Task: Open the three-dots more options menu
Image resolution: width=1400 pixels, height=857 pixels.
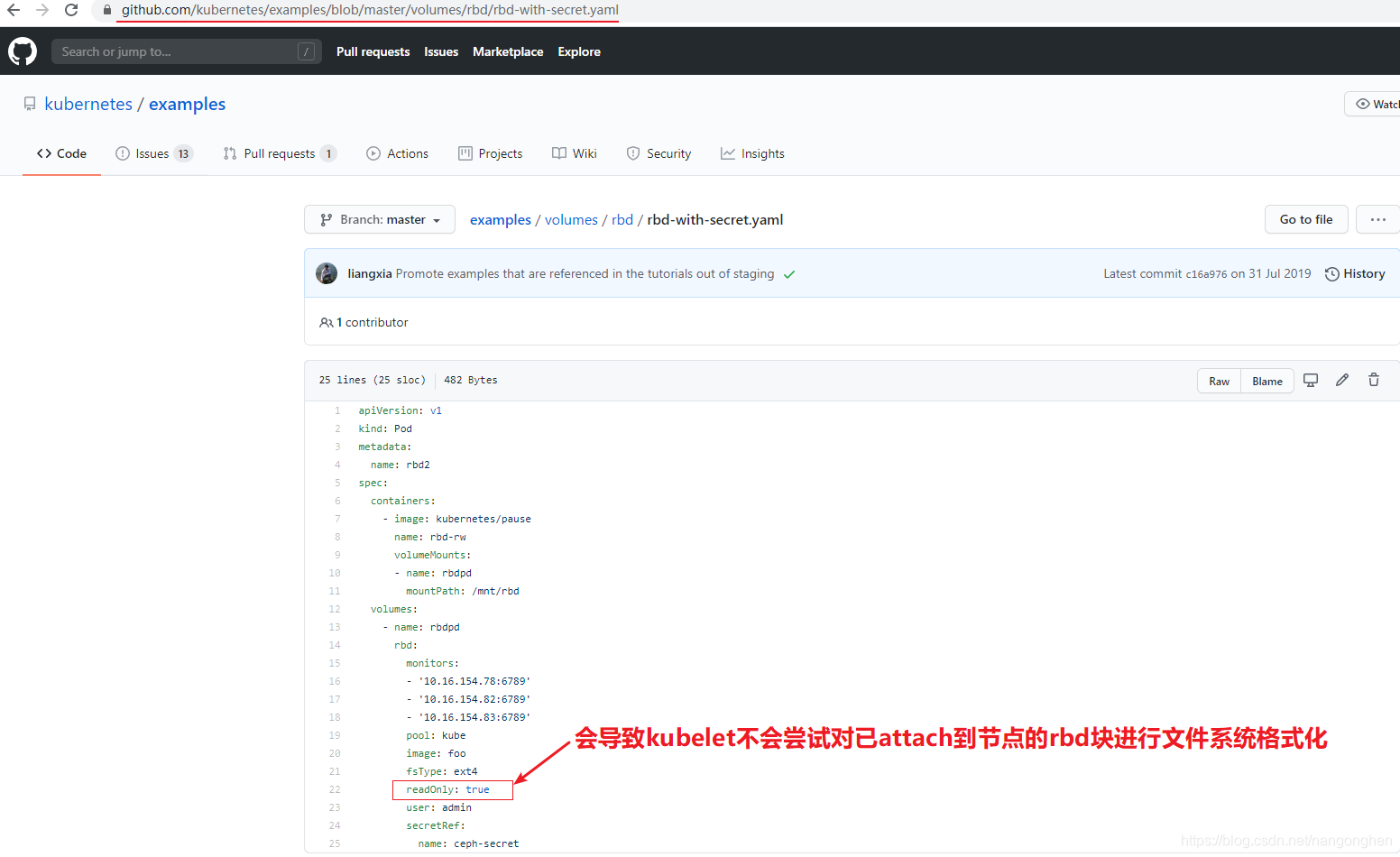Action: 1377,219
